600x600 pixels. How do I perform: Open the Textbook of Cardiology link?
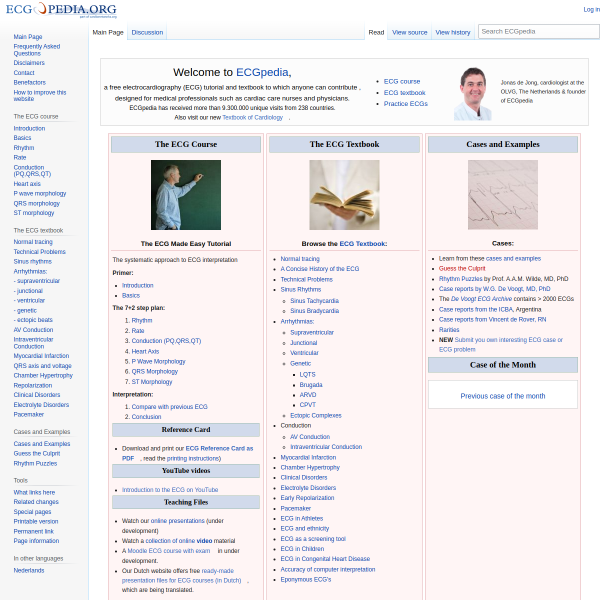click(x=253, y=117)
